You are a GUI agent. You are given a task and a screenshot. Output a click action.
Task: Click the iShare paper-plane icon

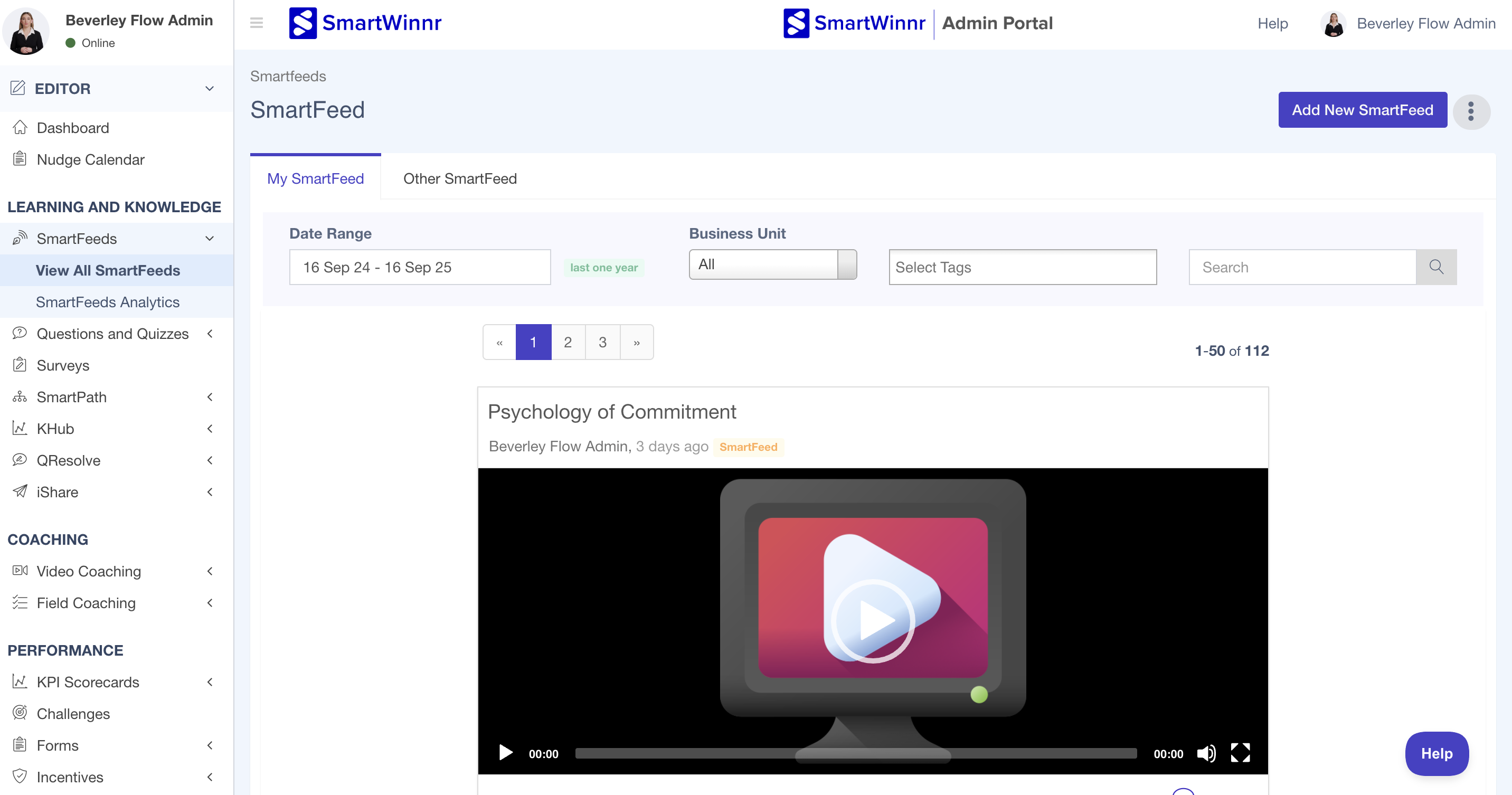coord(20,491)
